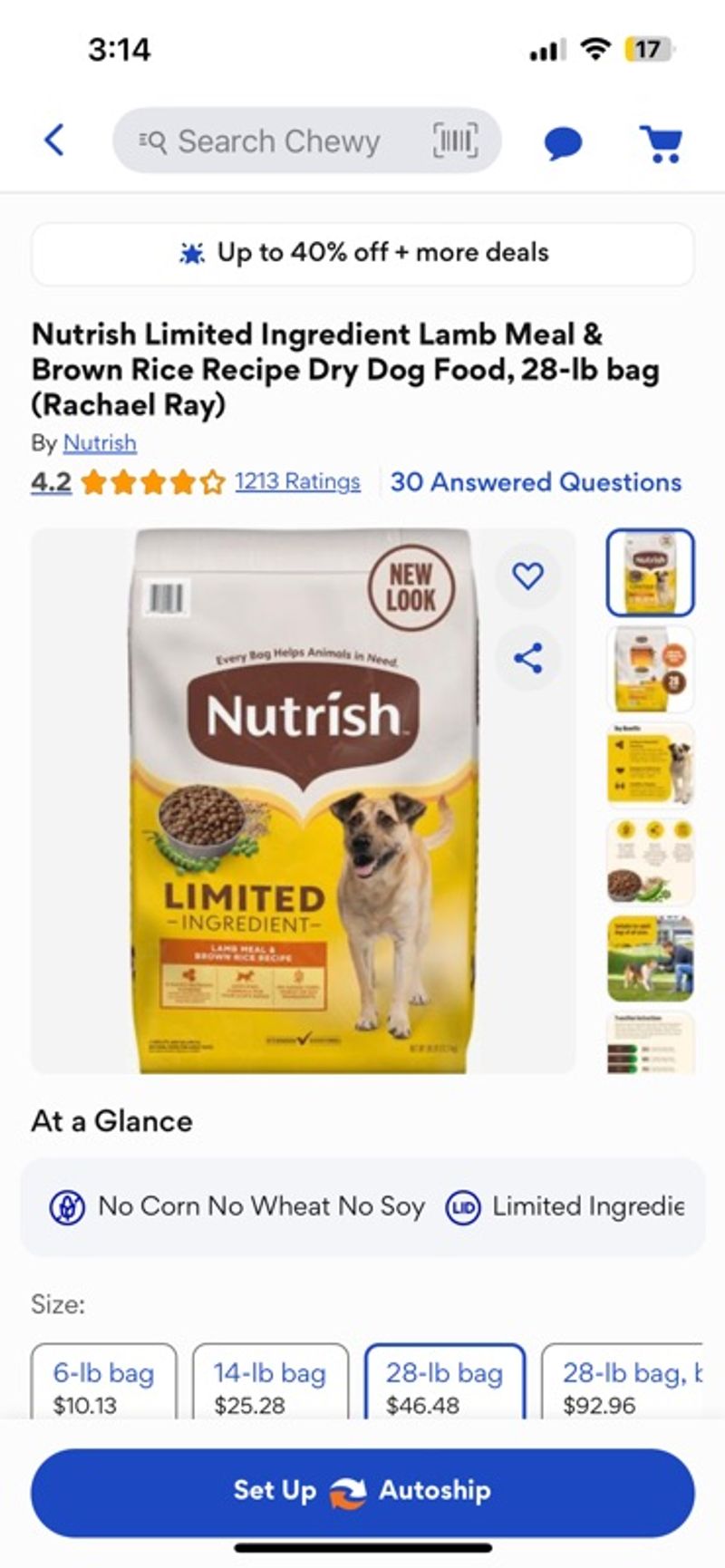
Task: Tap the Limited Ingredient LID icon
Action: 462,1207
